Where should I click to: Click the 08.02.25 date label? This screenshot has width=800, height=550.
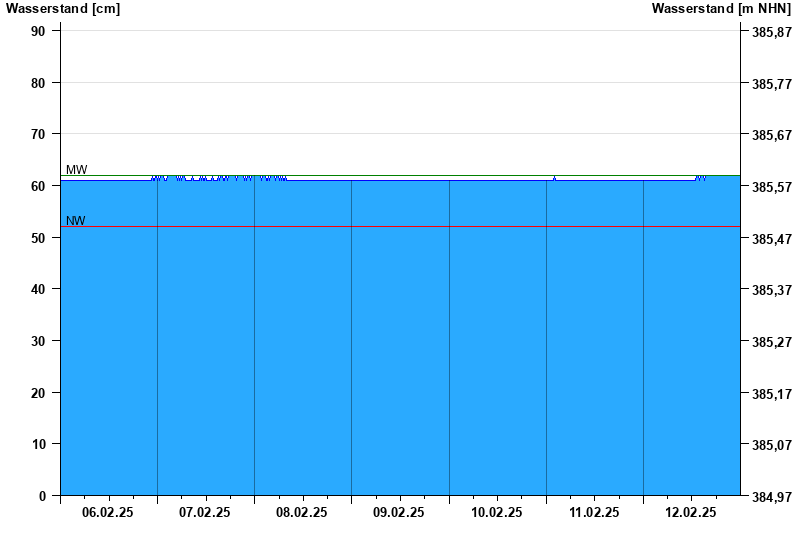pyautogui.click(x=302, y=513)
